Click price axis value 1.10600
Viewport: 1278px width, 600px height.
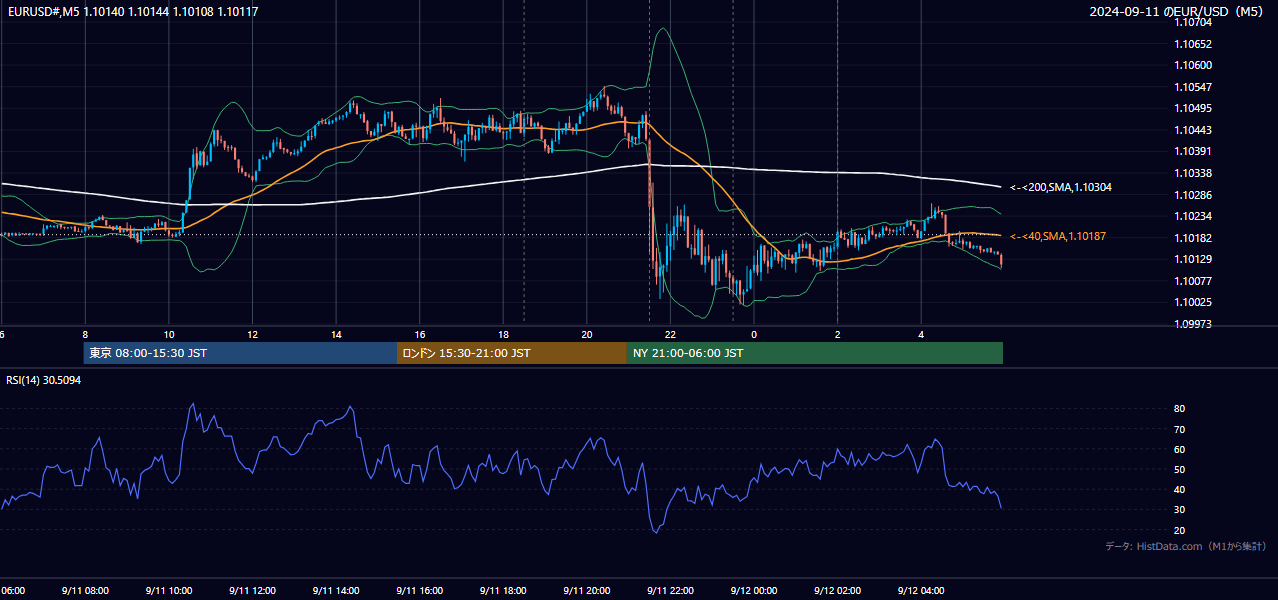[x=1194, y=66]
